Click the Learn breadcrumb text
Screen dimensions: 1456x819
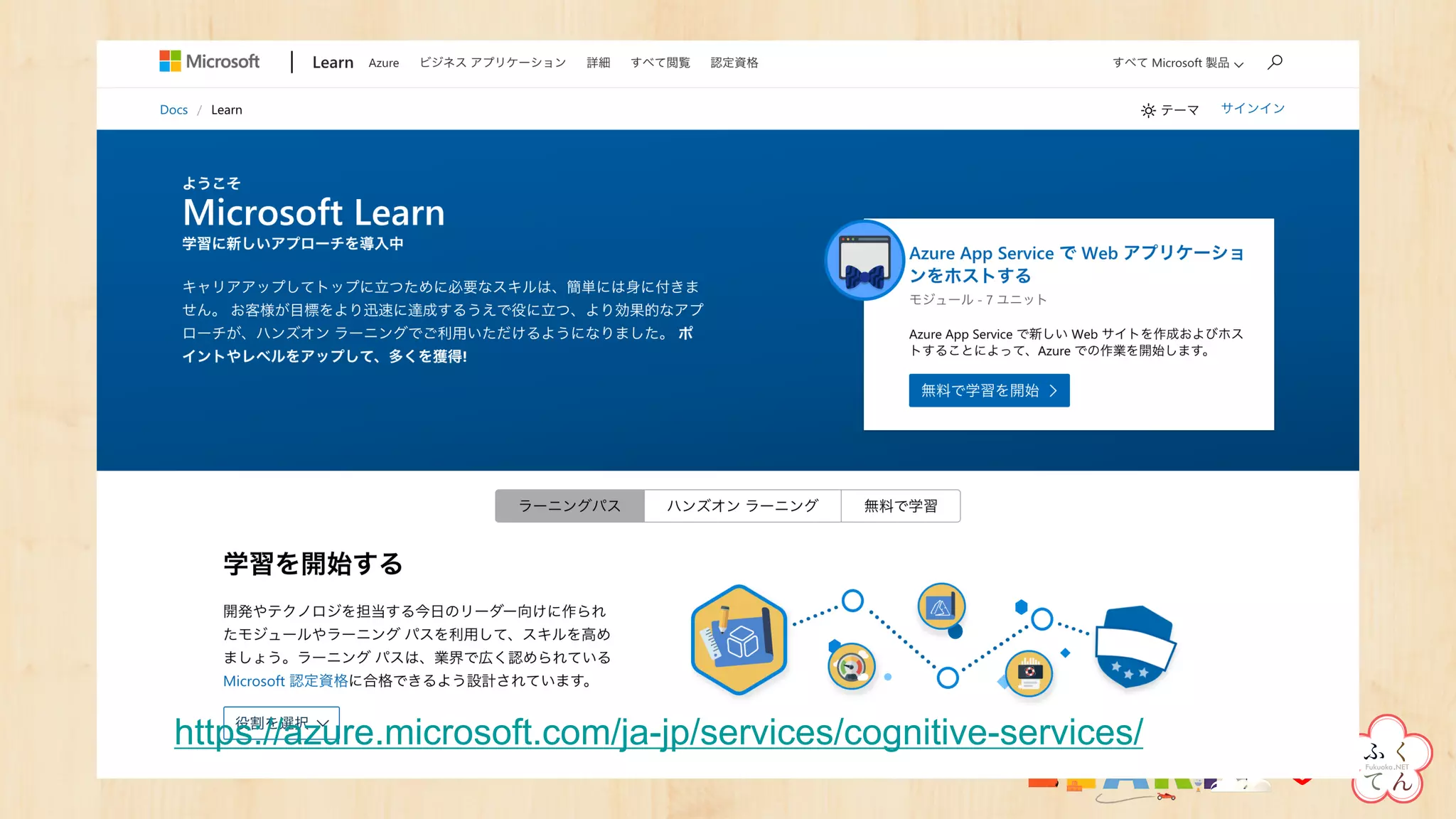click(227, 109)
